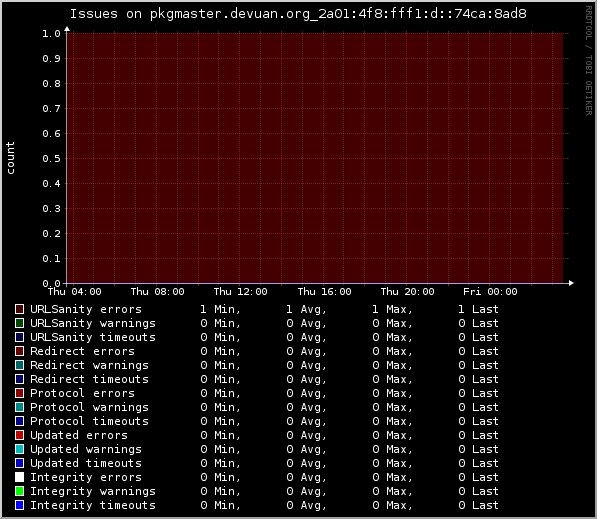The width and height of the screenshot is (597, 519).
Task: Click the Thu 12:00 time axis label
Action: click(241, 292)
